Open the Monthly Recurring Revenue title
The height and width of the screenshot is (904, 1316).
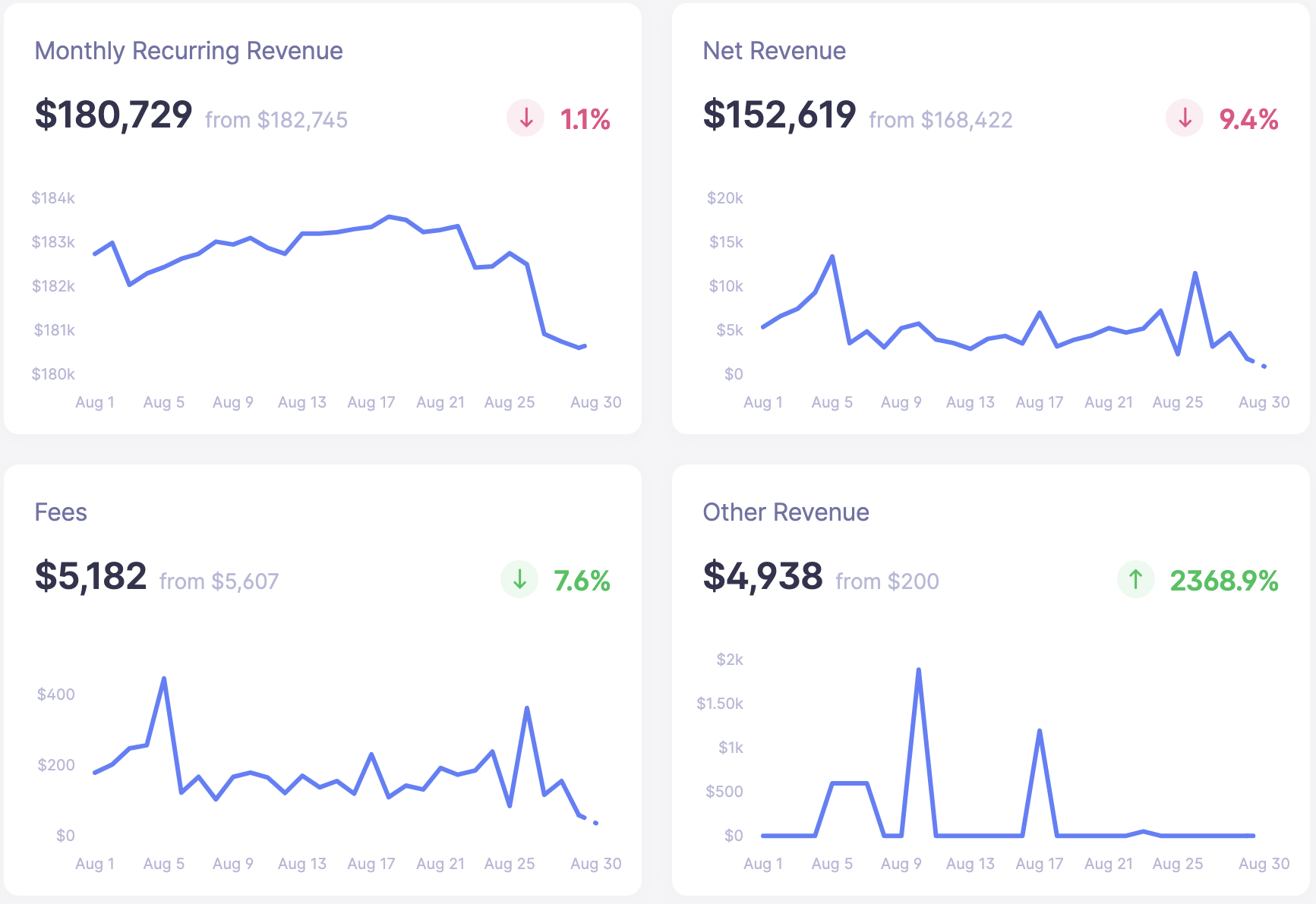pyautogui.click(x=188, y=51)
